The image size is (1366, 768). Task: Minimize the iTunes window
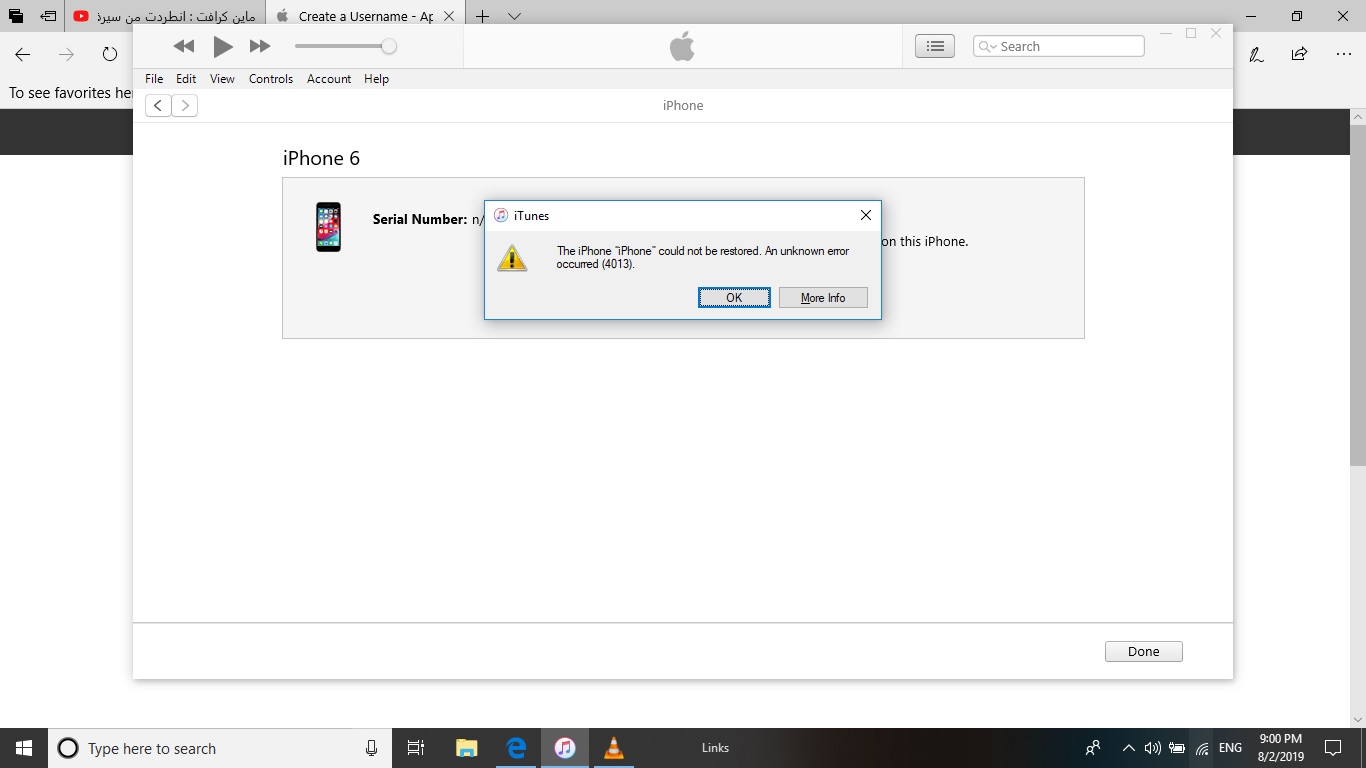point(1166,33)
